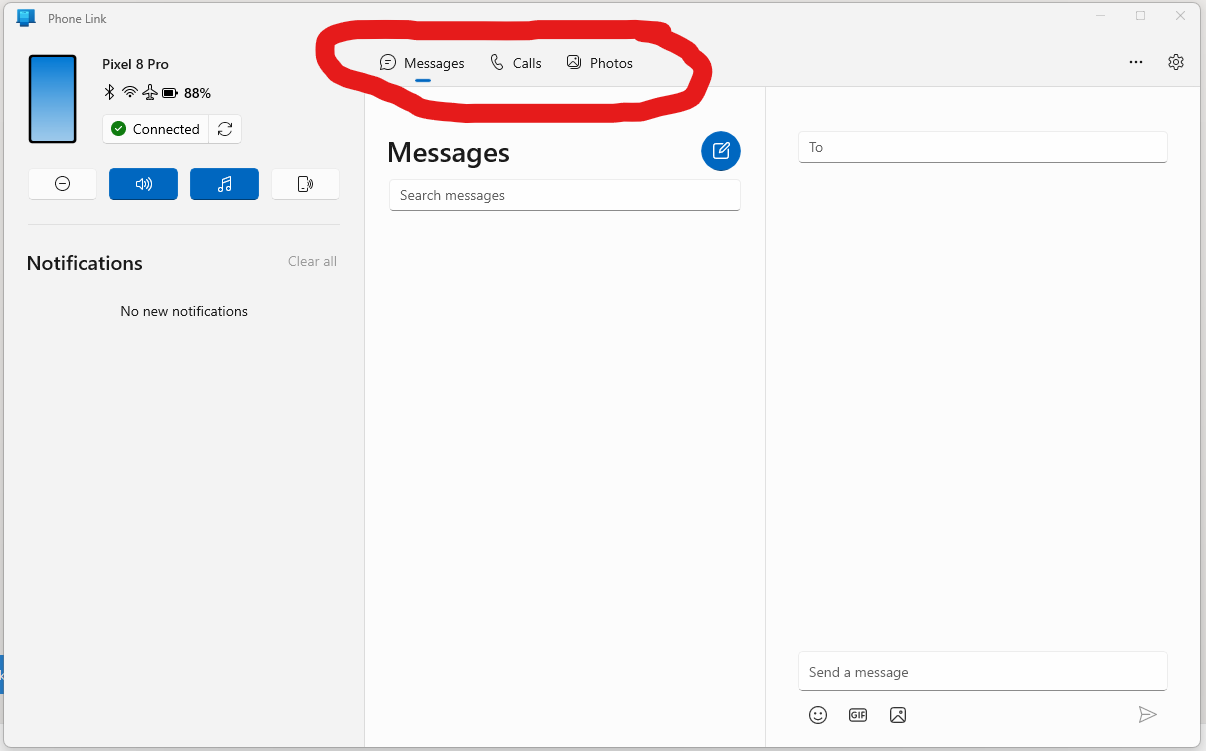The height and width of the screenshot is (751, 1206).
Task: Click the compose new message icon
Action: point(721,151)
